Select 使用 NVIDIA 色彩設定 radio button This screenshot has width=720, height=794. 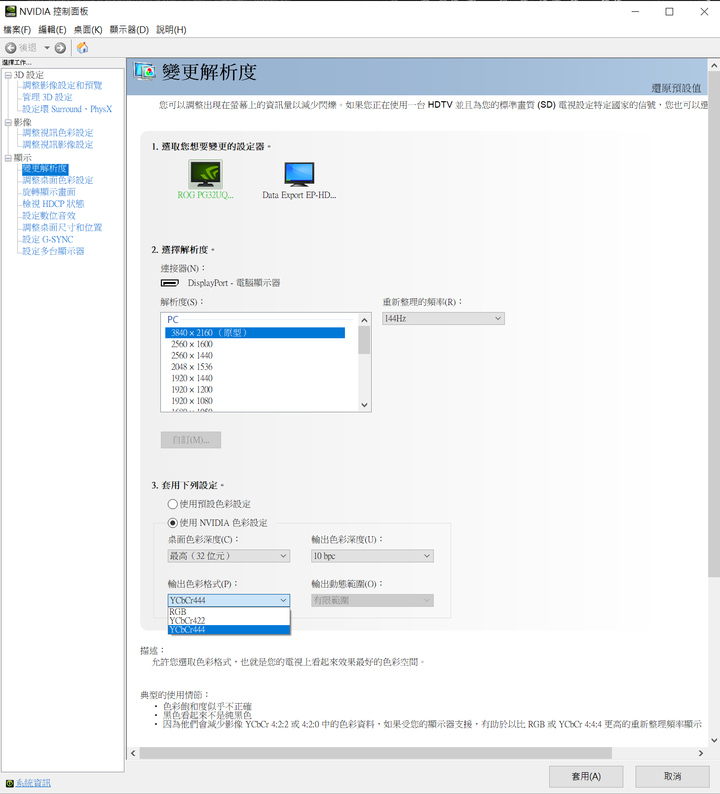coord(173,523)
